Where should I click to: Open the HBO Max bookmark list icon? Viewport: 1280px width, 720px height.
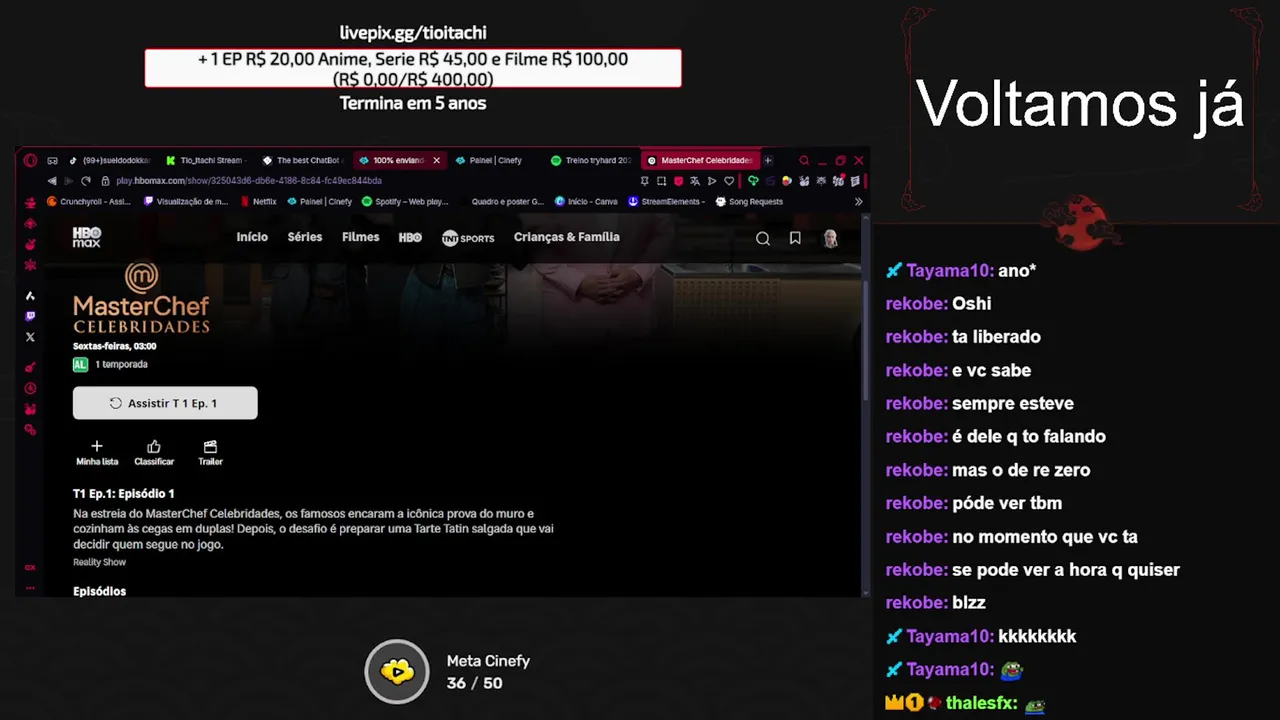tap(795, 238)
